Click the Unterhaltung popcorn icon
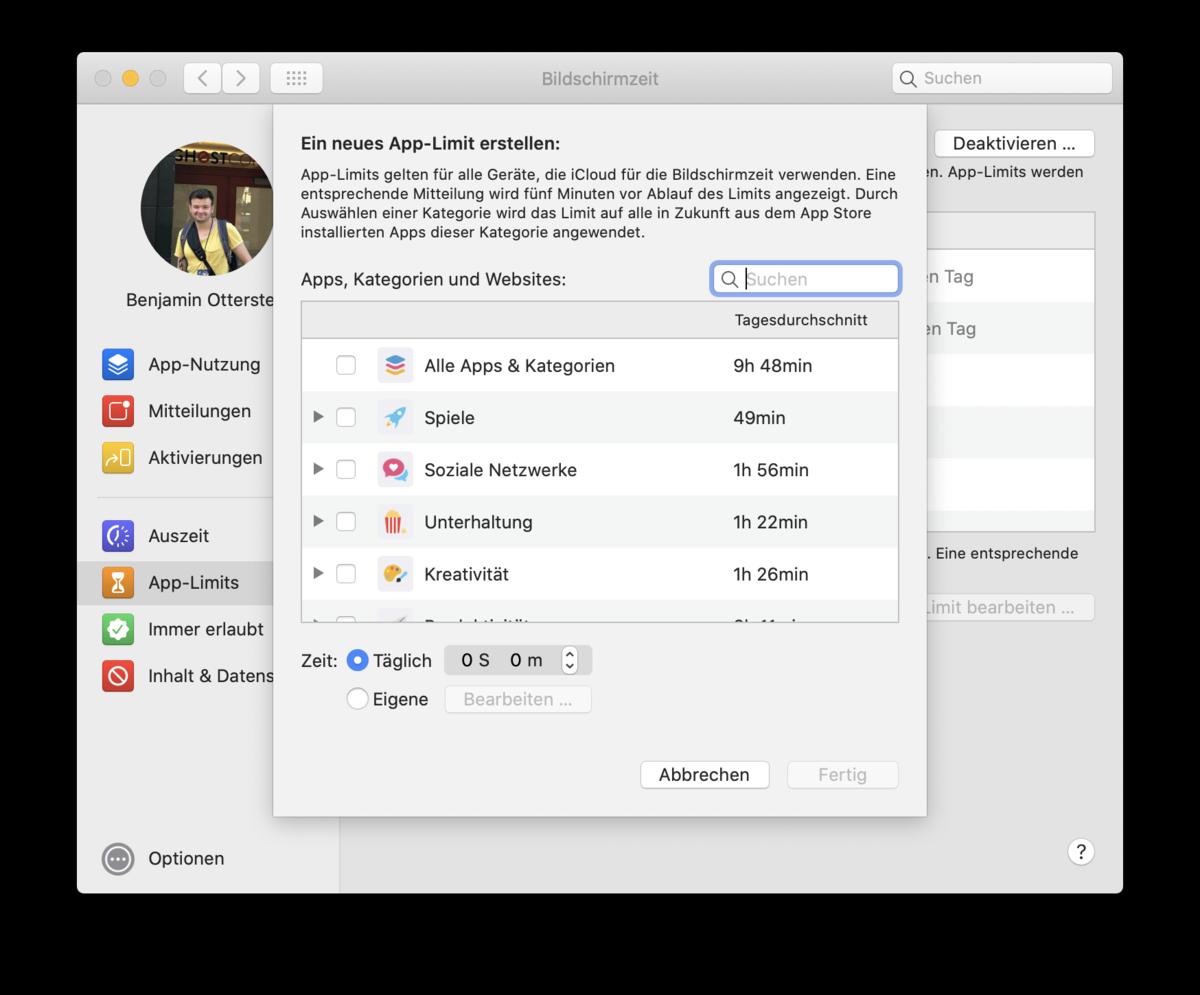 tap(395, 521)
